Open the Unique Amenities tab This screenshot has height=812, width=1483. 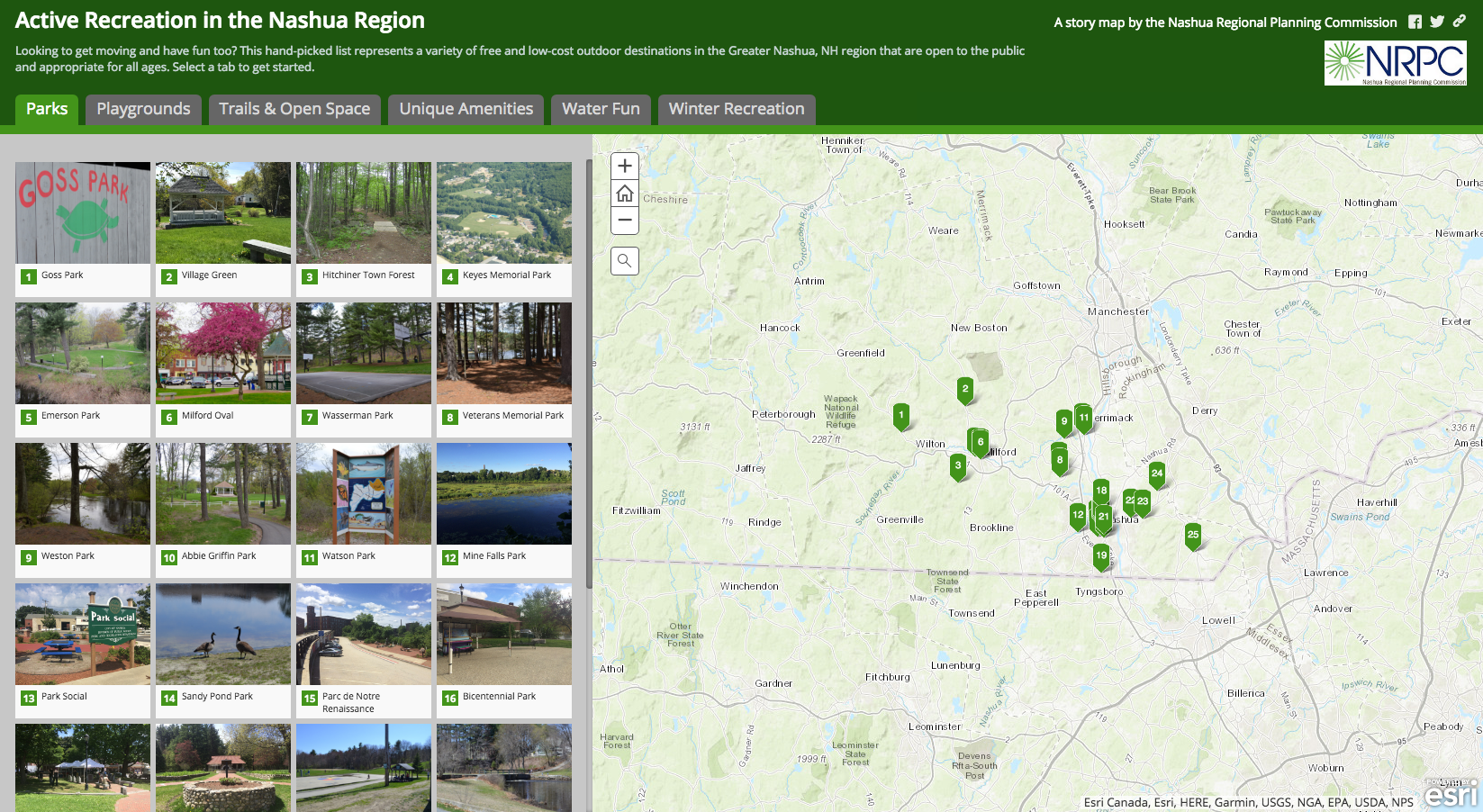coord(466,109)
